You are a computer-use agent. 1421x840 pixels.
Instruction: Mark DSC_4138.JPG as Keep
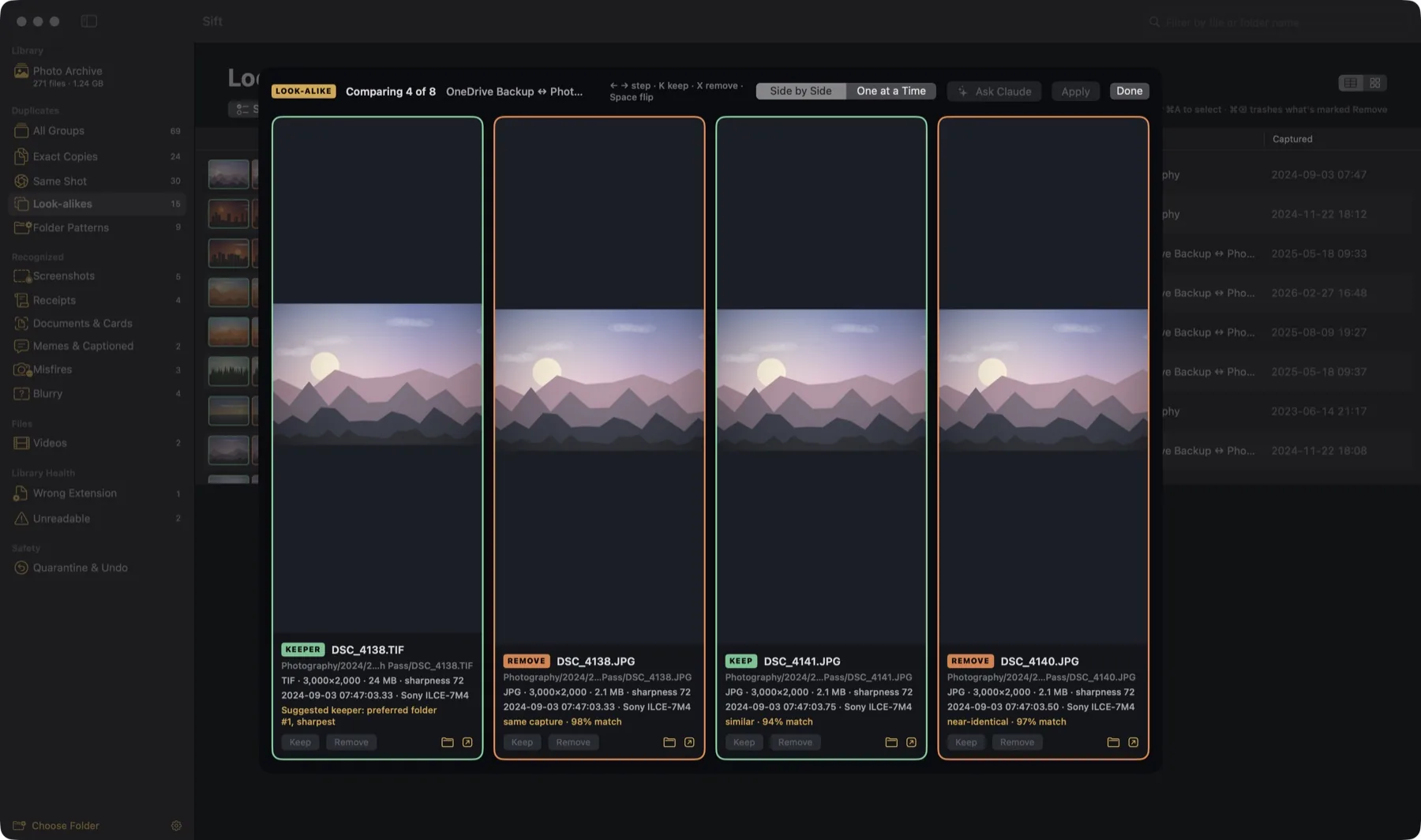click(x=522, y=742)
